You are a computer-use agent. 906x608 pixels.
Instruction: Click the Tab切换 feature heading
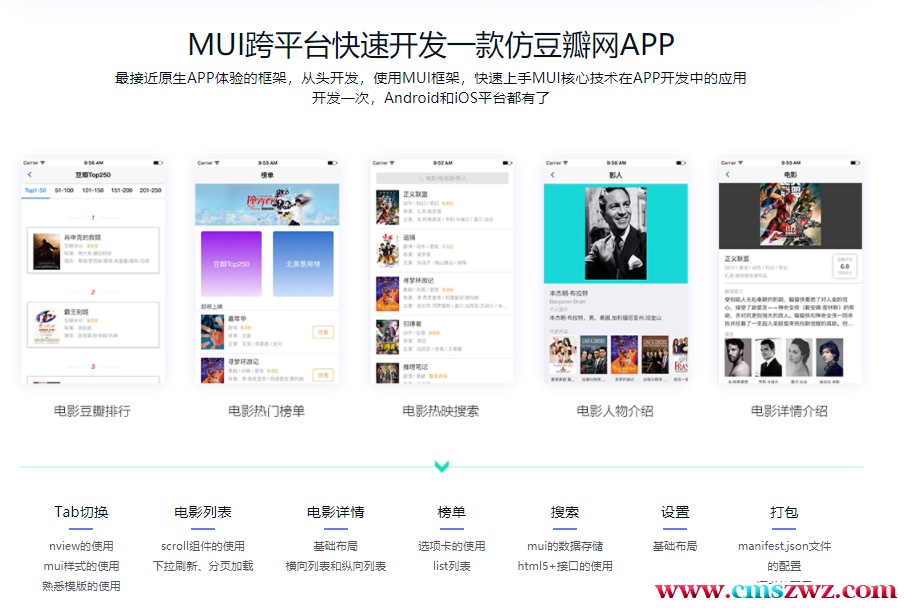click(x=81, y=512)
